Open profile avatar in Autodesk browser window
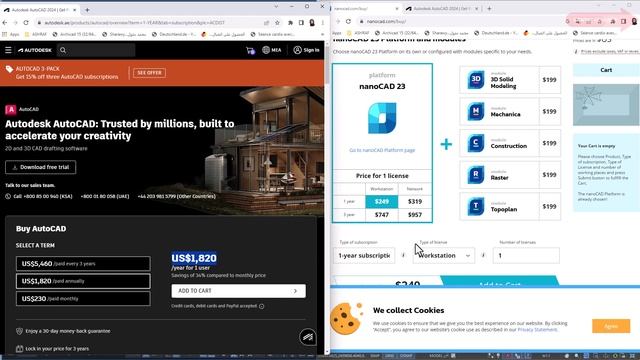 [312, 23]
